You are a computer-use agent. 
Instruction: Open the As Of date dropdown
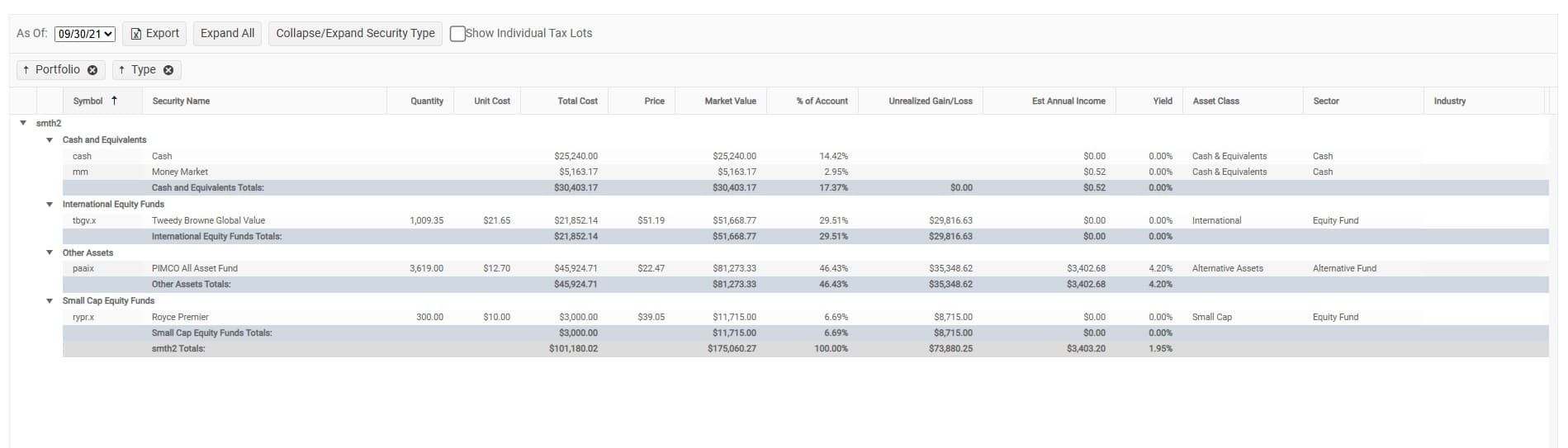85,34
